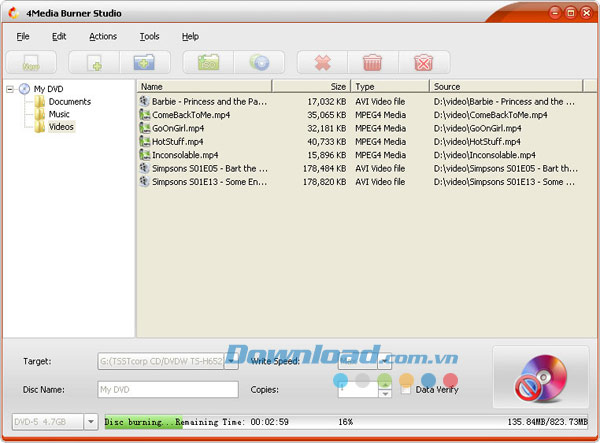Click the ComeBackToMe.mp4 file icon
The image size is (600, 443).
tap(145, 115)
